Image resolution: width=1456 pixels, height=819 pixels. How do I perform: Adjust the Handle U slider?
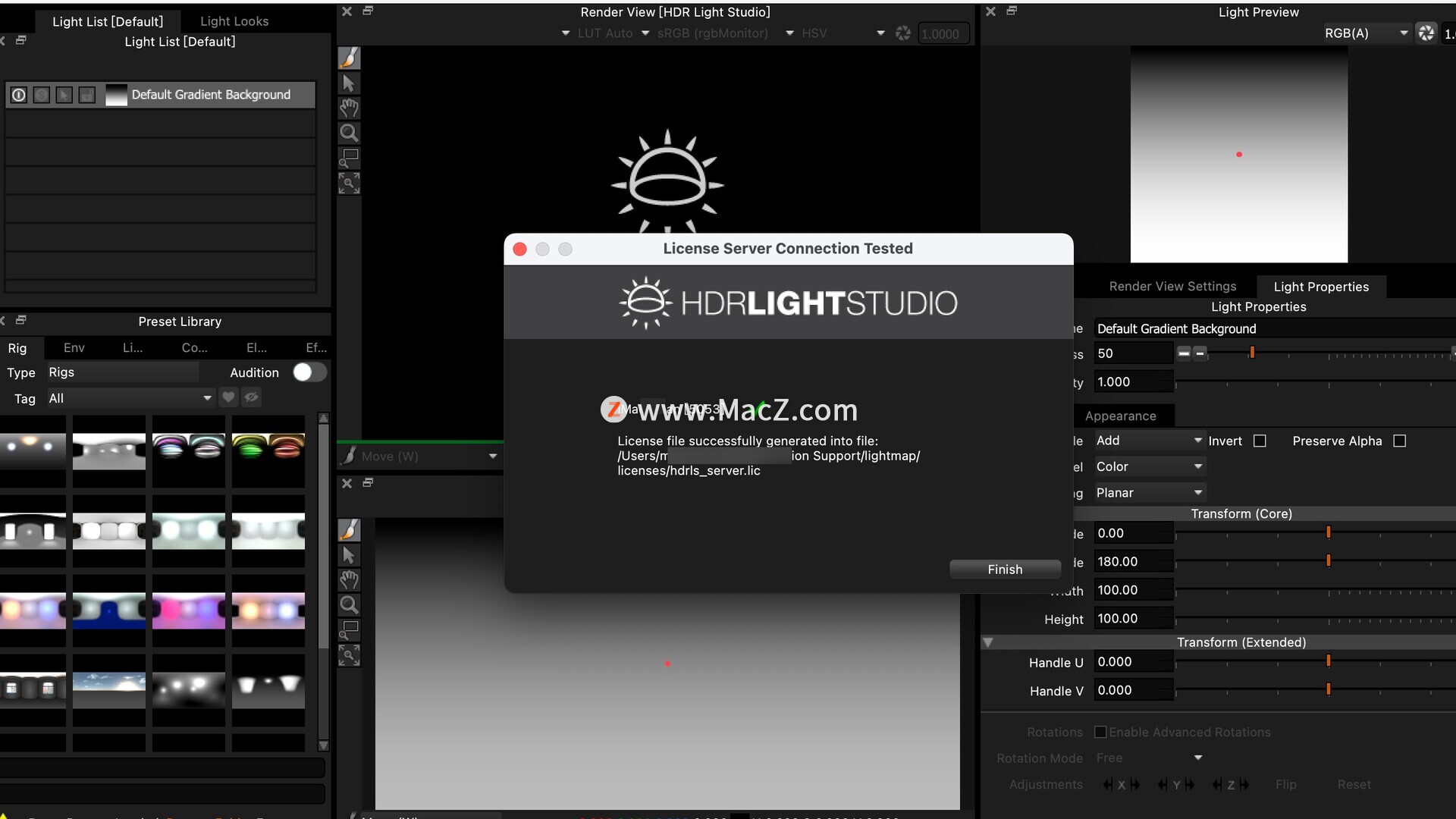(1328, 662)
